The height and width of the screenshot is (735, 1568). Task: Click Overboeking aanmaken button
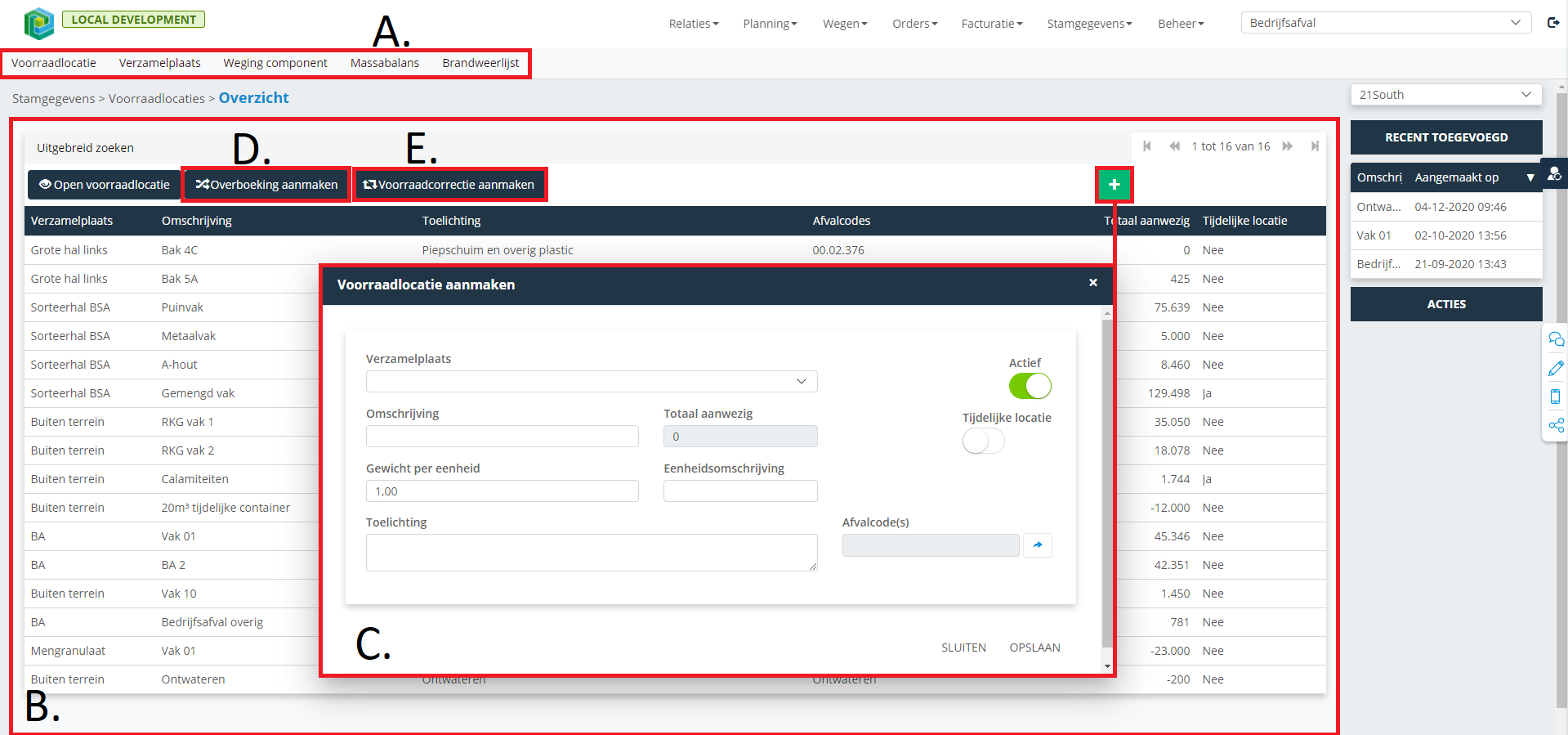pos(266,185)
